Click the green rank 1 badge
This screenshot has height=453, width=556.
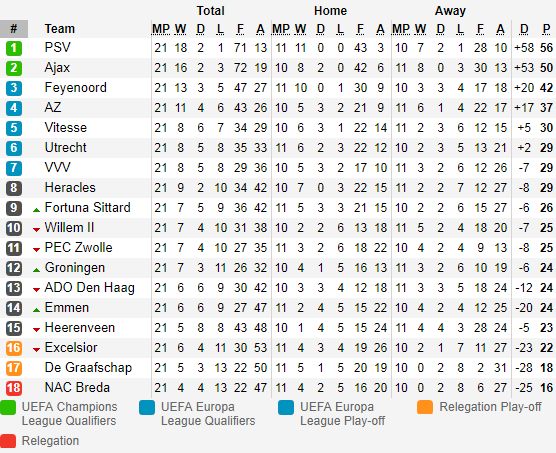click(x=14, y=48)
